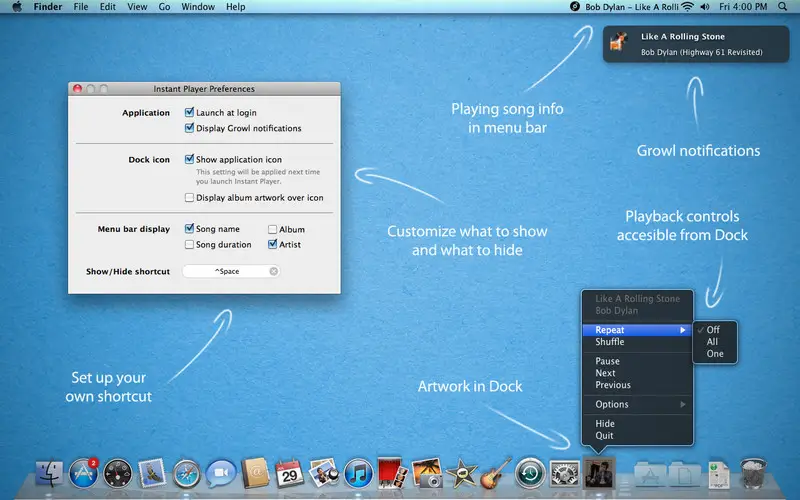Open System Preferences gear icon in Dock
The height and width of the screenshot is (500, 800).
(x=564, y=473)
